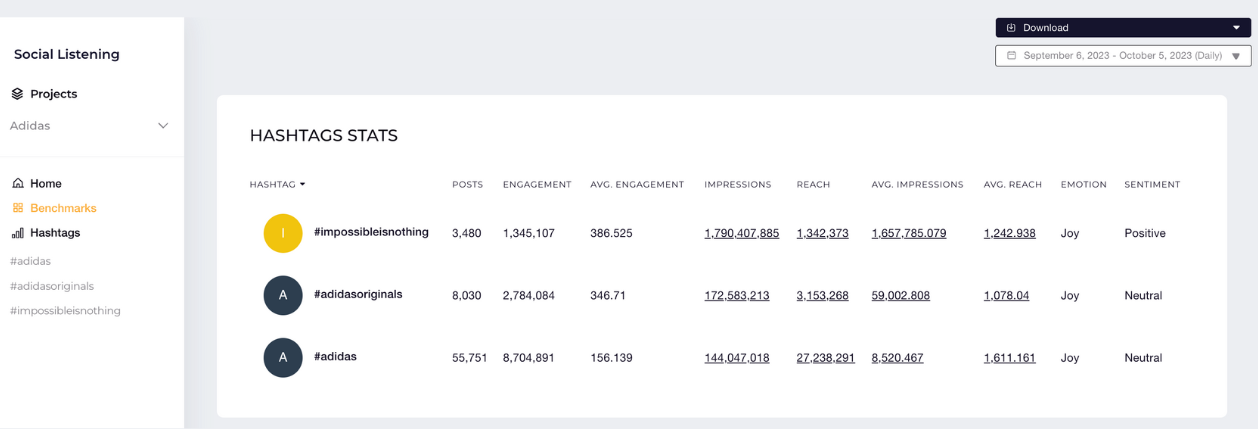Viewport: 1258px width, 429px height.
Task: Click the Hashtags bar chart icon
Action: tap(17, 233)
